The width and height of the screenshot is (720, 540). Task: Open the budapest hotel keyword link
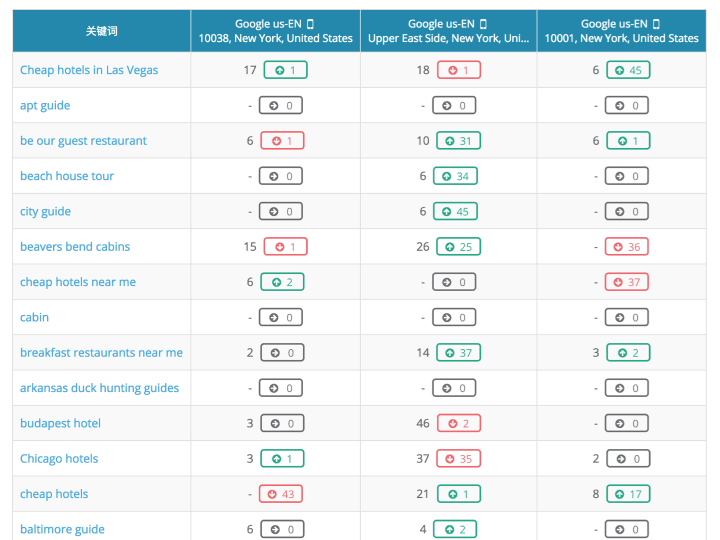pyautogui.click(x=60, y=423)
